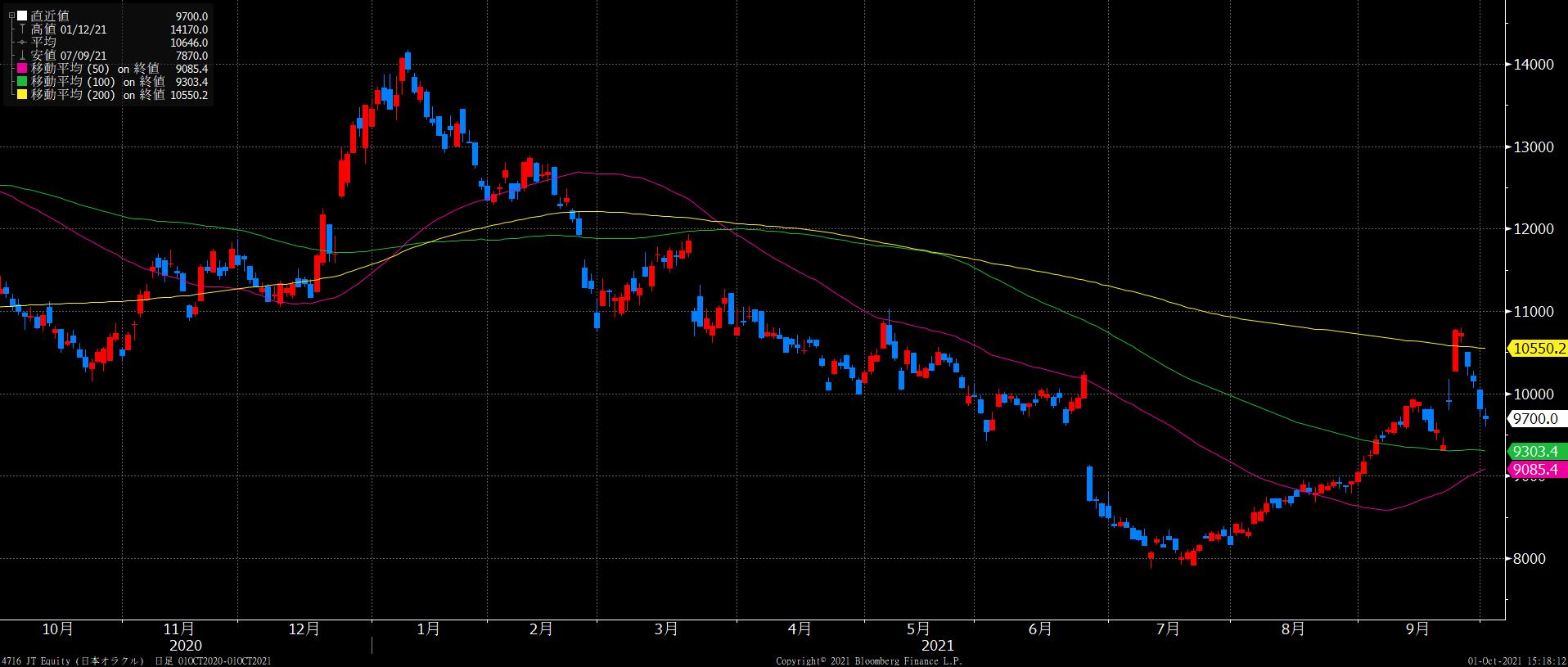Select the 安値 low marker icon in legend
1568x667 pixels.
pyautogui.click(x=22, y=56)
